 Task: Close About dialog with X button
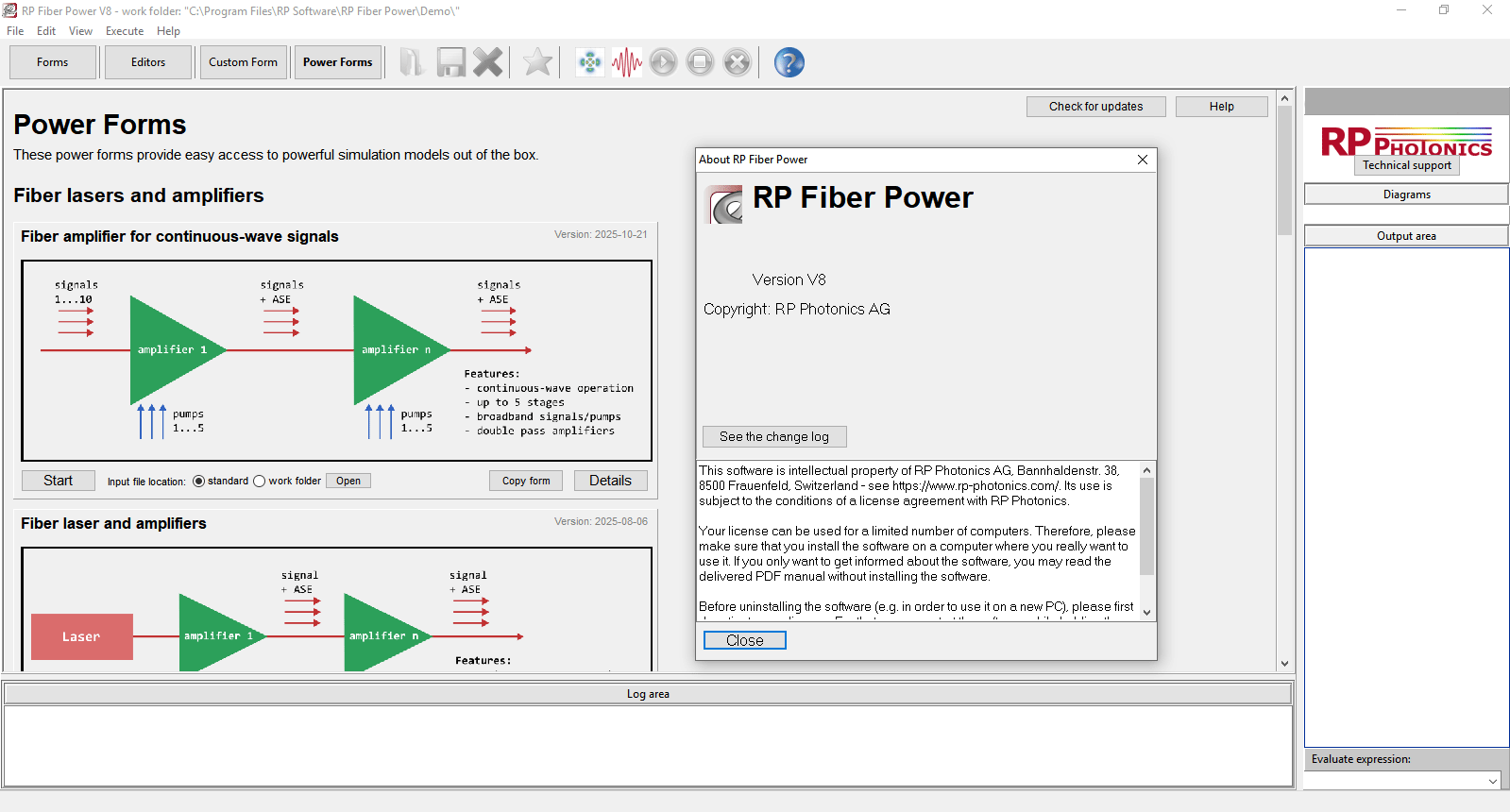coord(1143,160)
